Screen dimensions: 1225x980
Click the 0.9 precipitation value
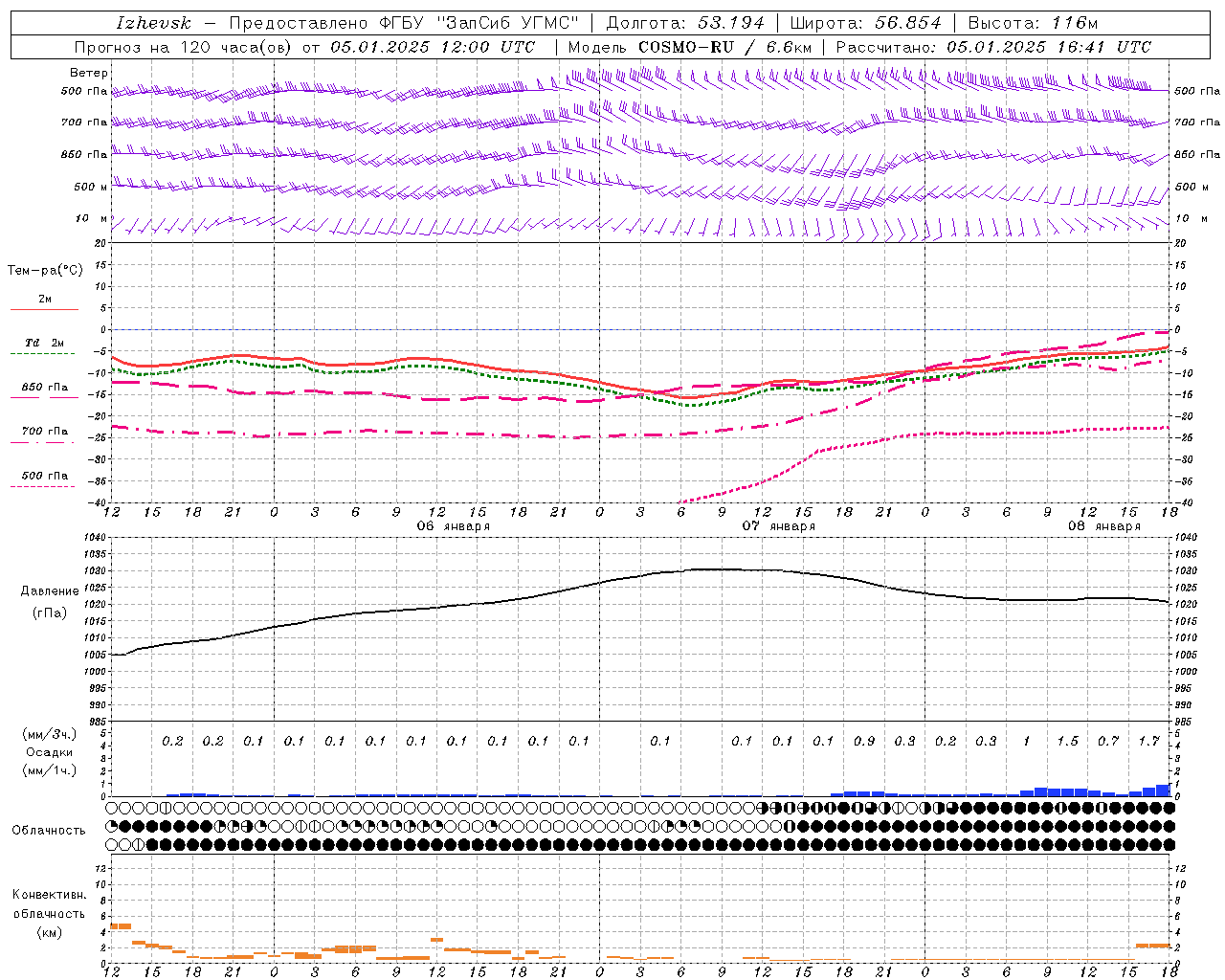click(864, 741)
